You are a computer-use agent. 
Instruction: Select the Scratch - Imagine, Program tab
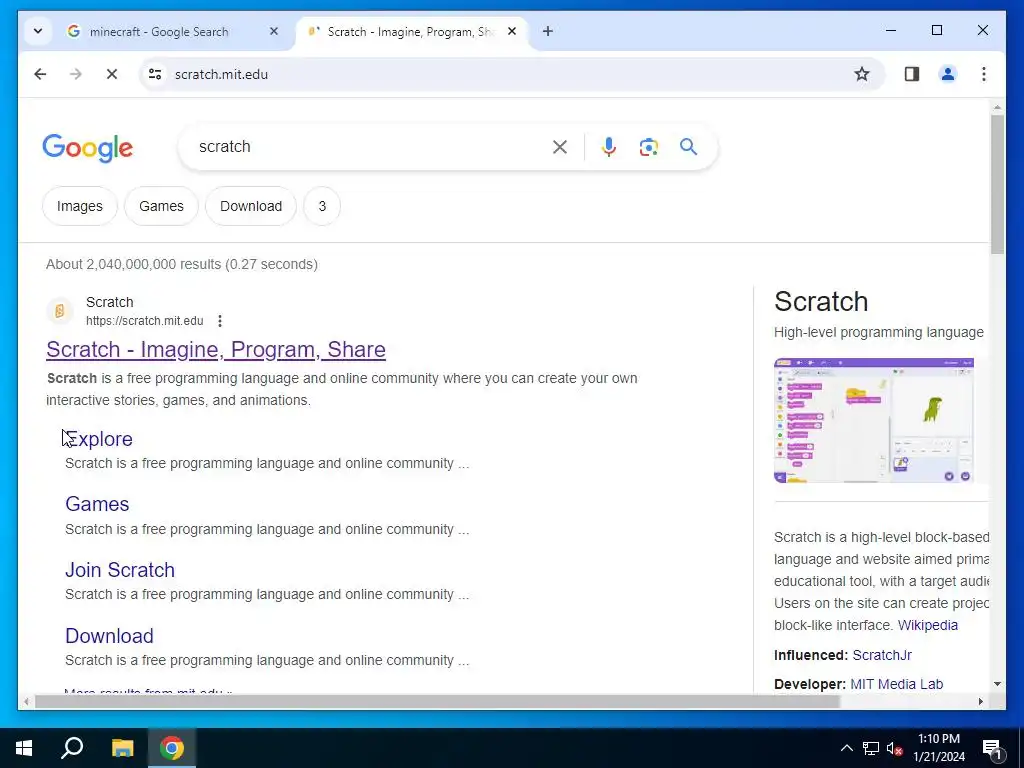coord(411,31)
